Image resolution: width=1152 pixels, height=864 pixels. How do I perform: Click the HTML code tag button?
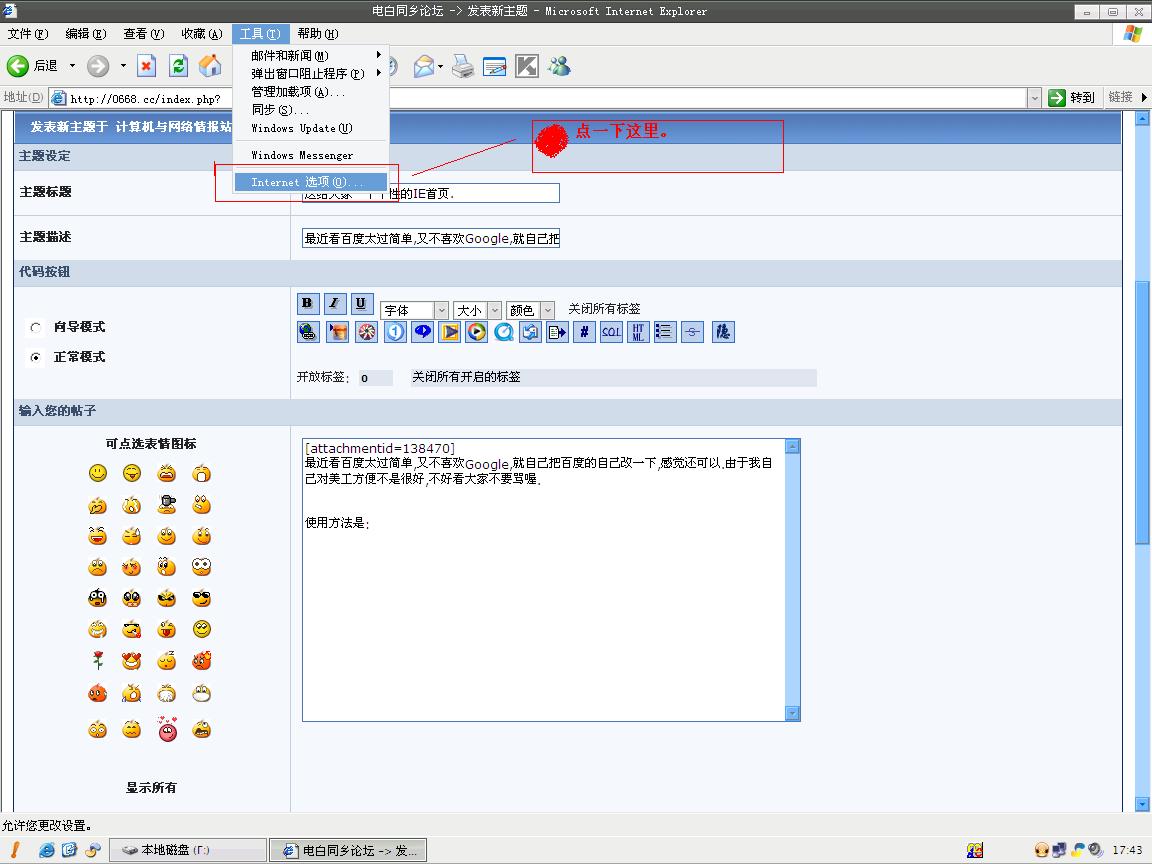click(x=638, y=332)
